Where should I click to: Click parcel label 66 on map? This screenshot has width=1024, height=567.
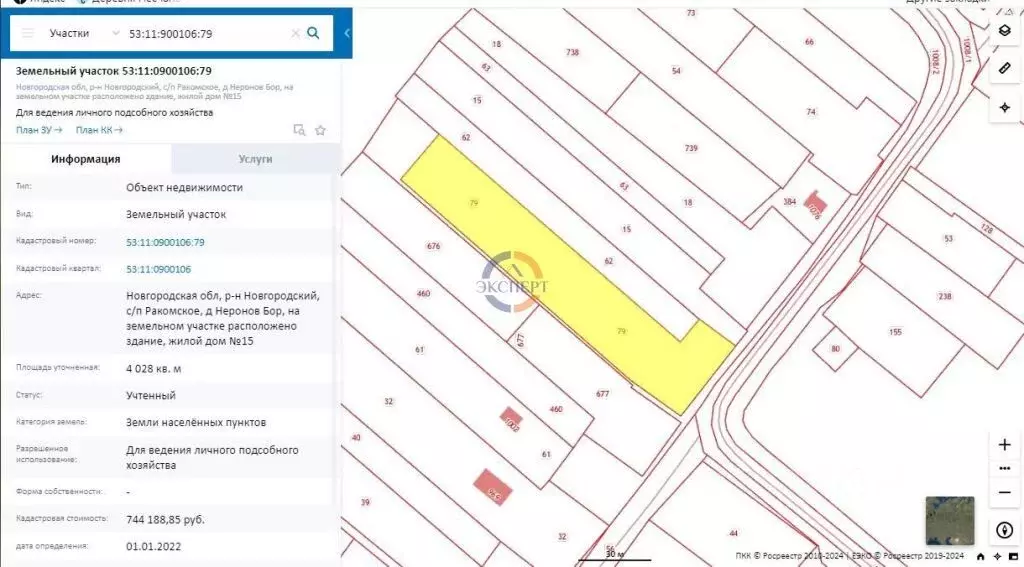[x=809, y=42]
